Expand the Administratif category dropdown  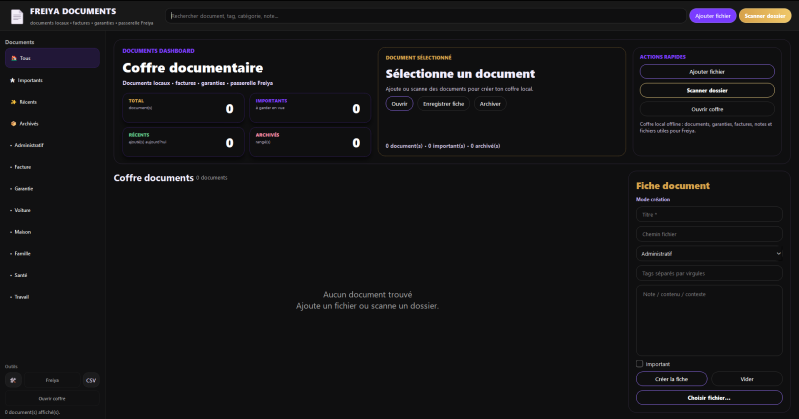(x=709, y=254)
